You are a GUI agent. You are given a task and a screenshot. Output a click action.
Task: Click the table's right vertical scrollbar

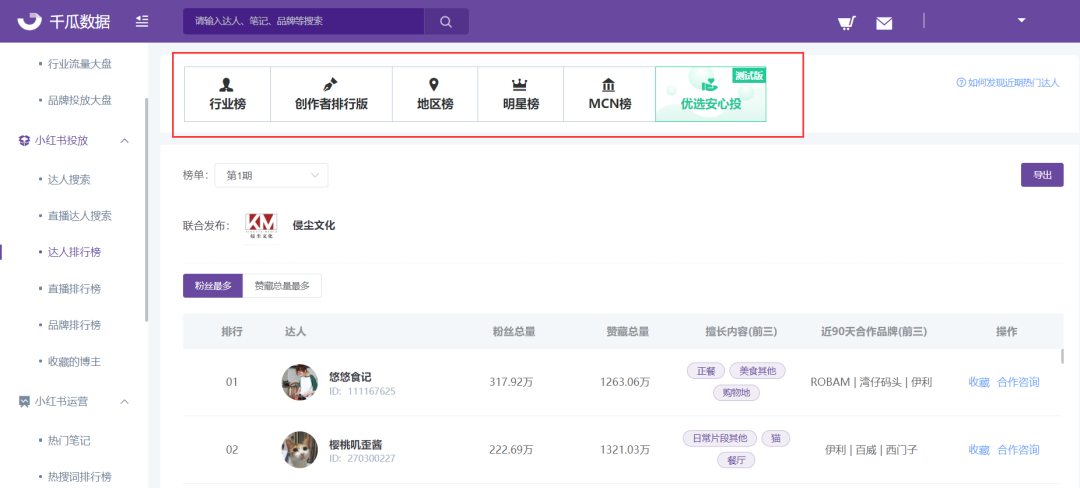click(1061, 356)
